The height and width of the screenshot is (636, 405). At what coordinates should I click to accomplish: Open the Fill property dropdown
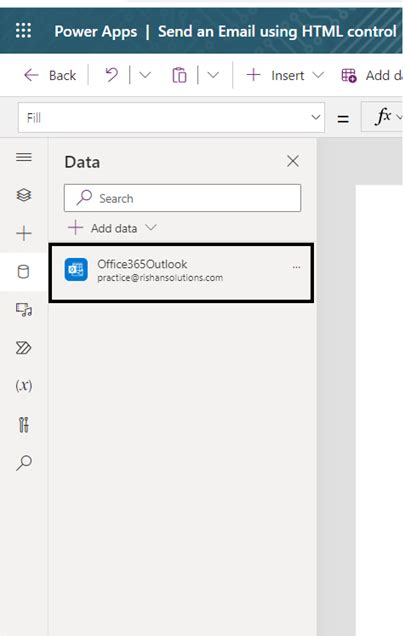171,118
